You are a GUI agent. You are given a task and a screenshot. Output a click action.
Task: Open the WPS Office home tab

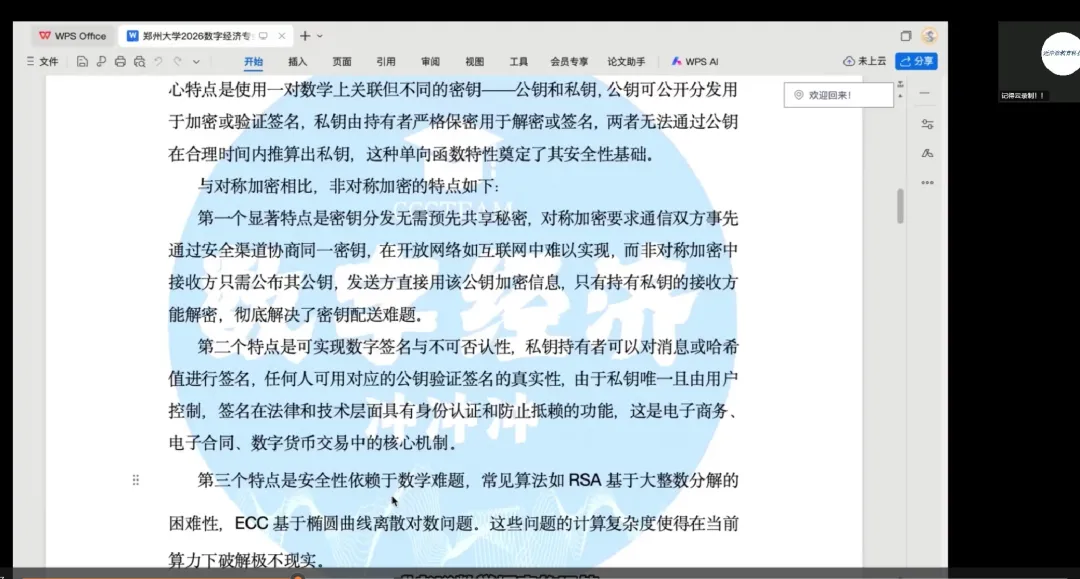(x=72, y=36)
